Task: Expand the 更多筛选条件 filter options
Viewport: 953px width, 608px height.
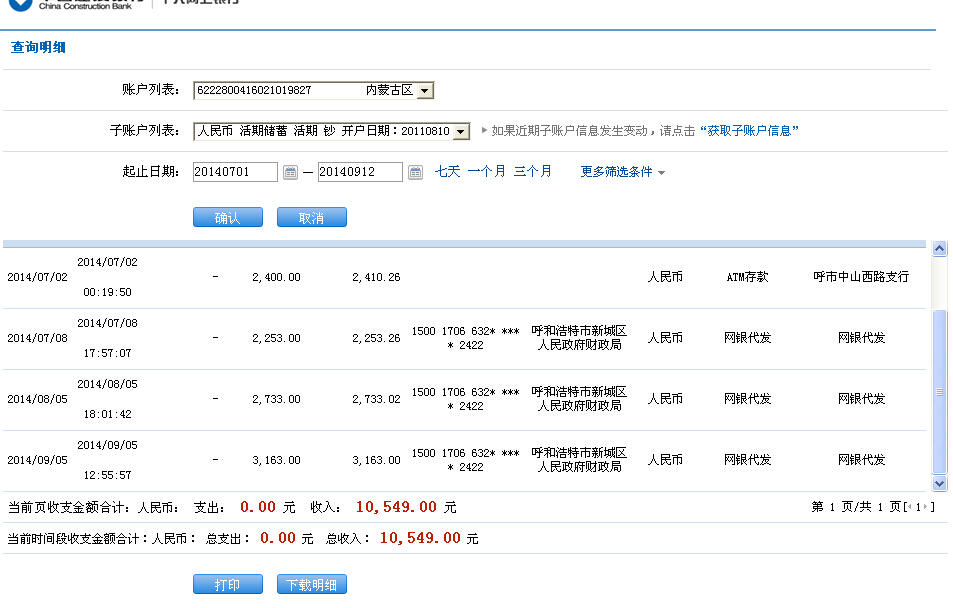Action: click(x=622, y=172)
